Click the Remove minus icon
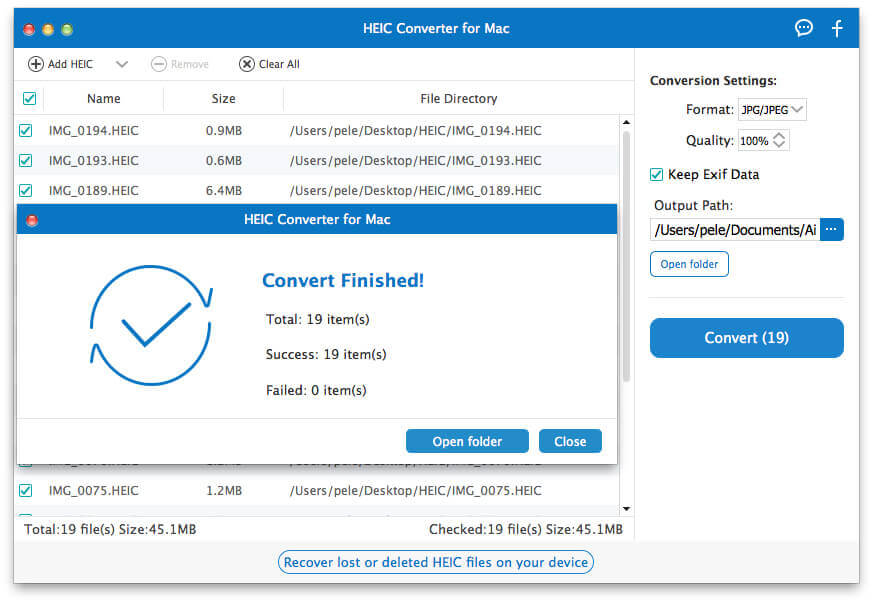Viewport: 873px width, 603px height. [x=159, y=64]
